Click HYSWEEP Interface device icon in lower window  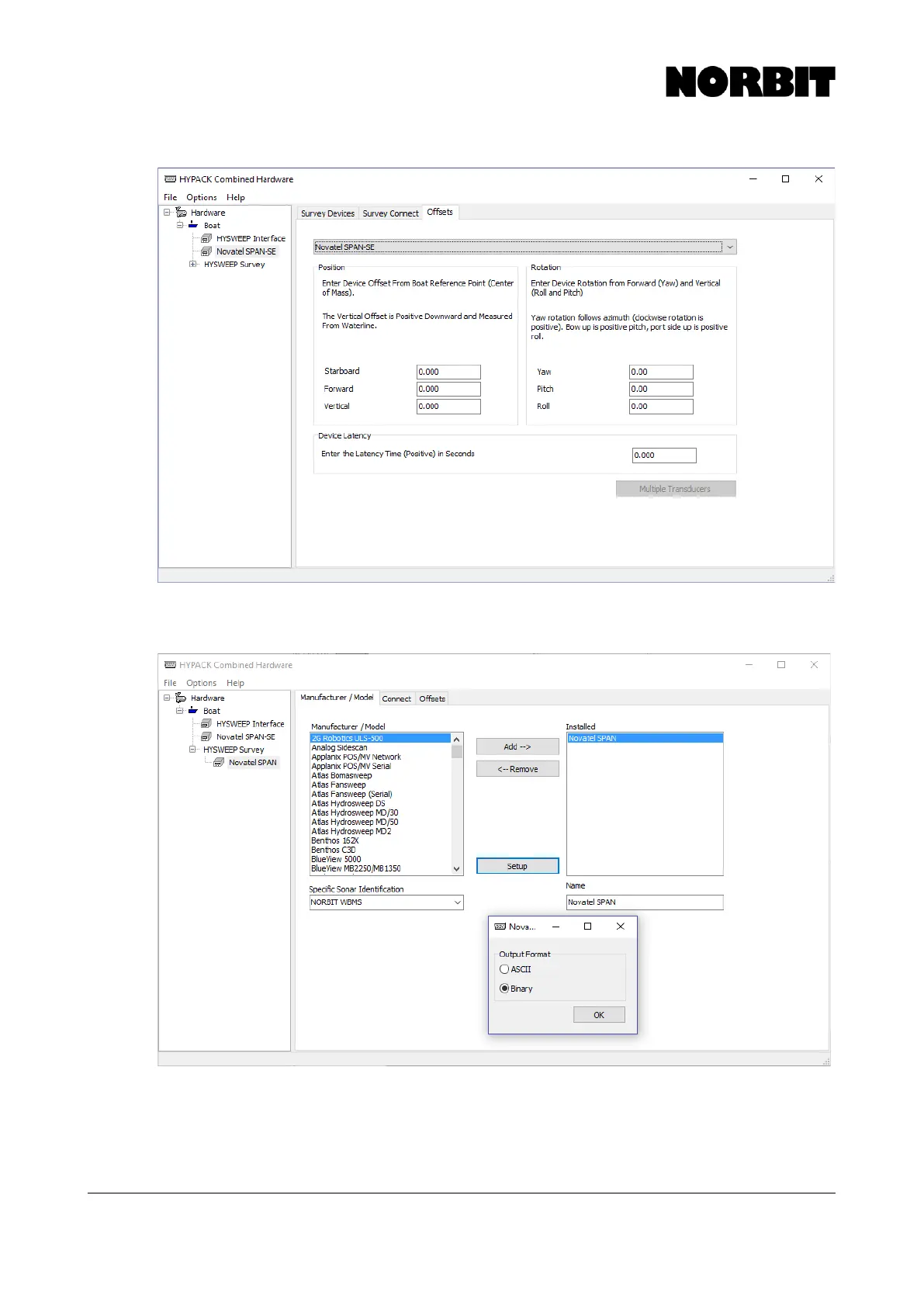pos(206,723)
